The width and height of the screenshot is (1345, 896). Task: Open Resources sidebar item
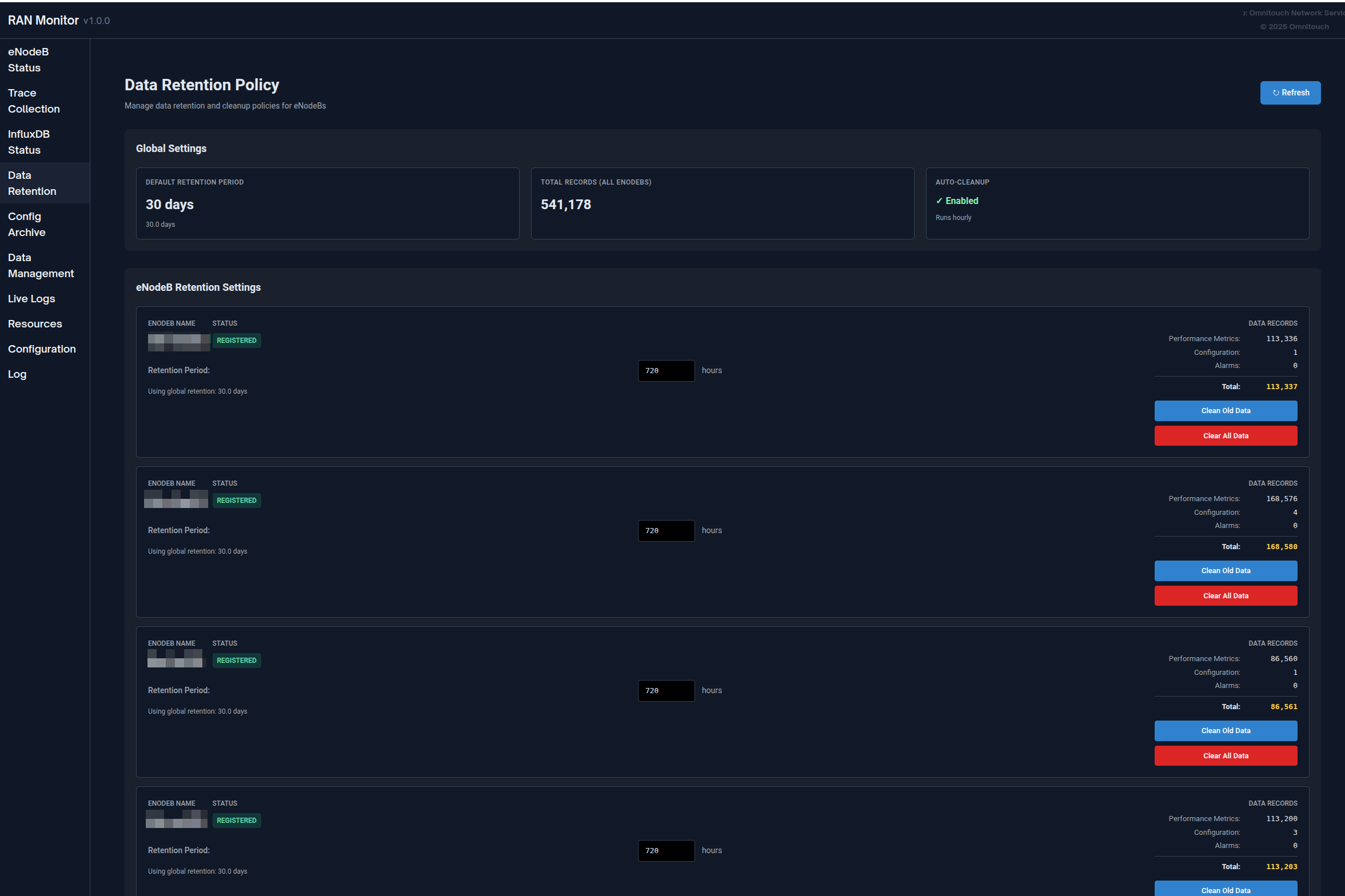(35, 323)
